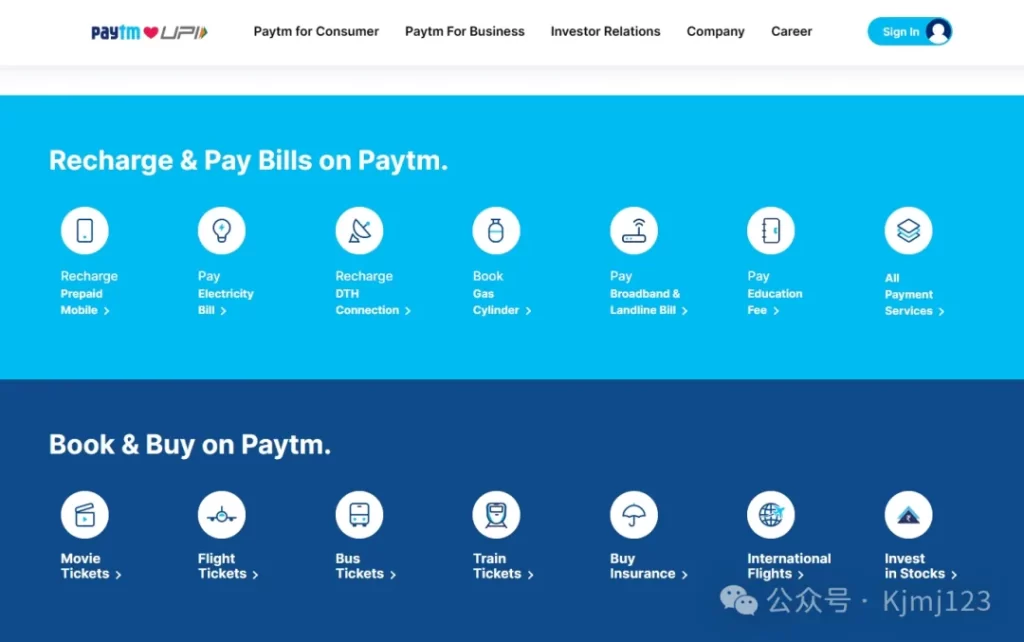Click the train tickets icon

tap(496, 515)
